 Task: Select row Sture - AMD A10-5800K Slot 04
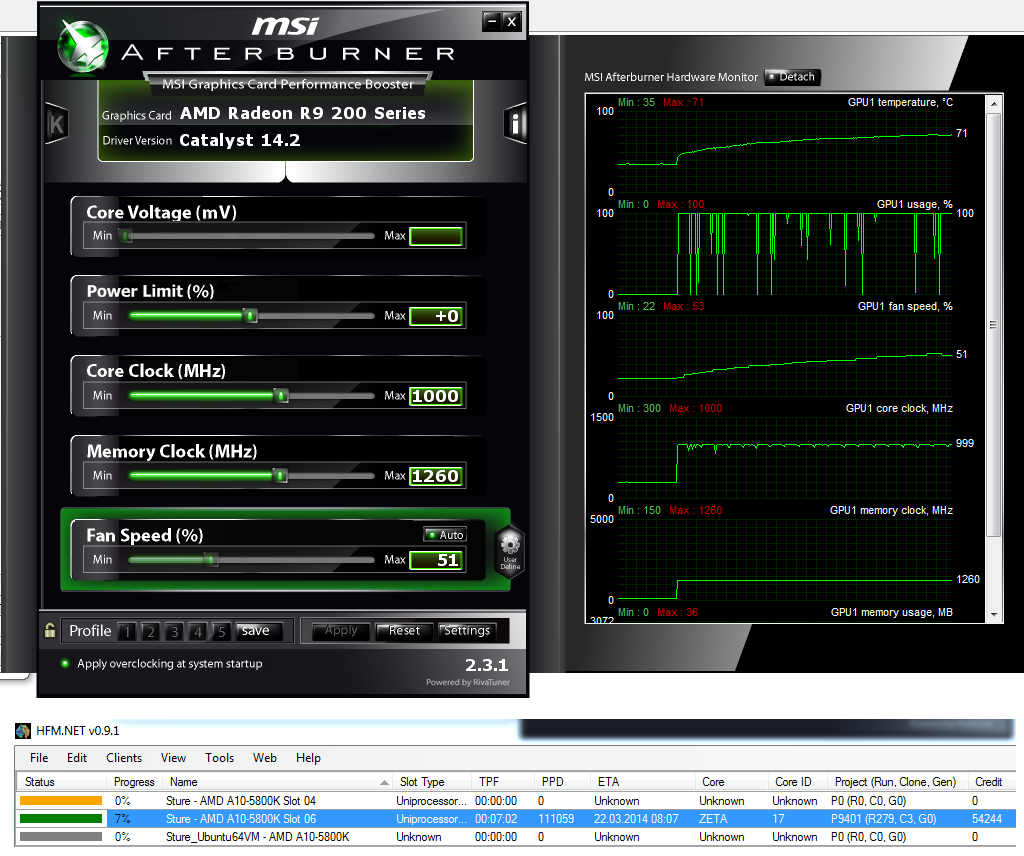pos(516,801)
